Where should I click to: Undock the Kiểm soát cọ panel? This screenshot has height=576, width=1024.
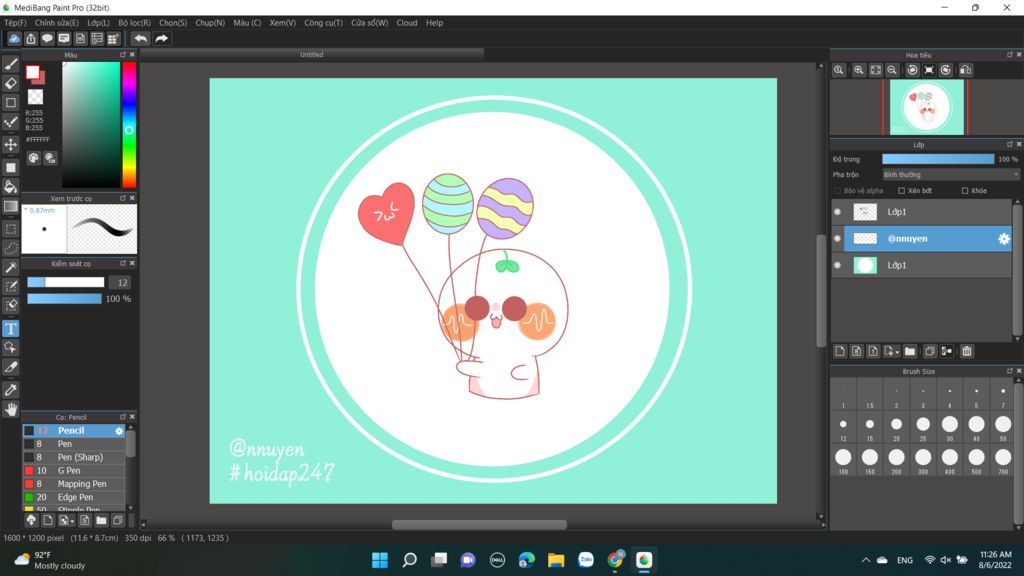tap(123, 263)
